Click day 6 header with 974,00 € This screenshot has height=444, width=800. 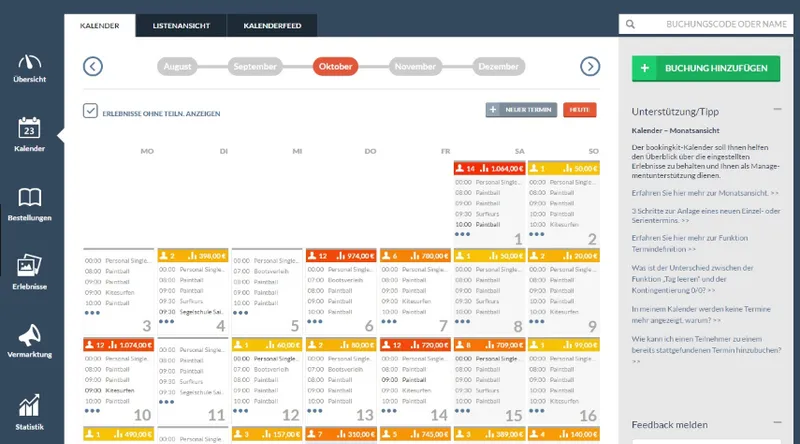341,255
